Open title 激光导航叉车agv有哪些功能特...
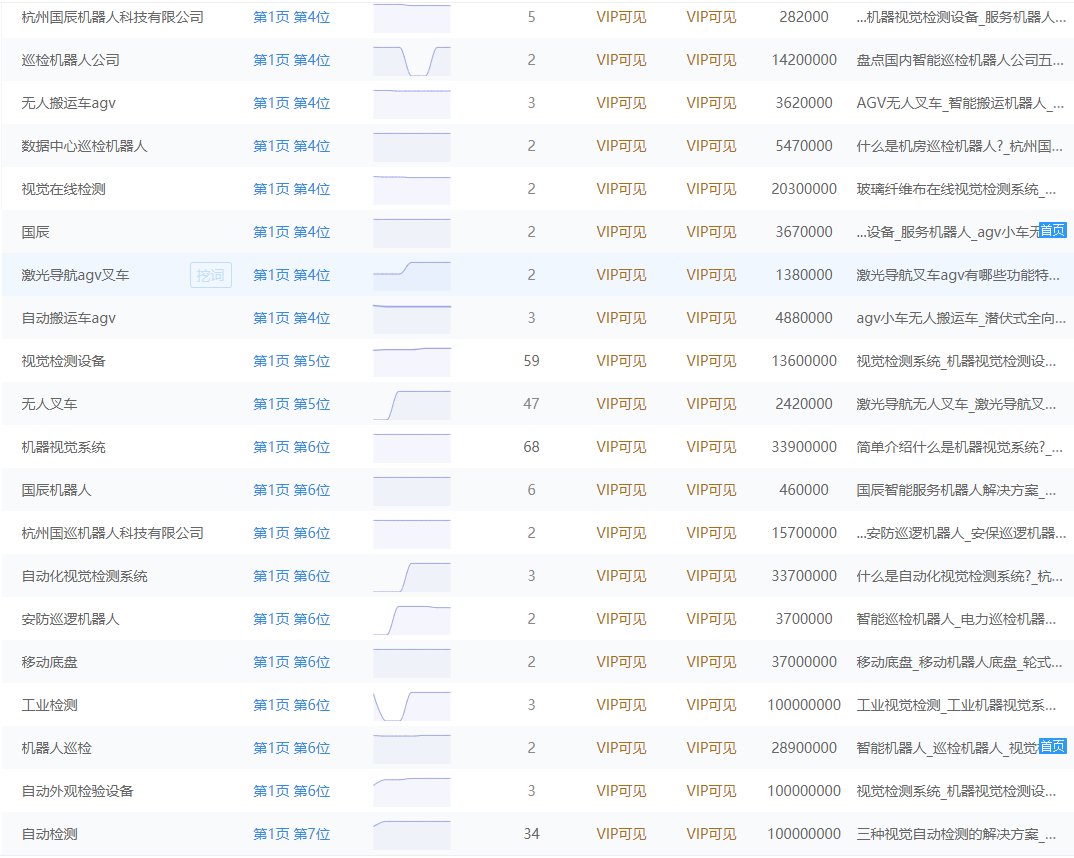1074x858 pixels. (958, 275)
